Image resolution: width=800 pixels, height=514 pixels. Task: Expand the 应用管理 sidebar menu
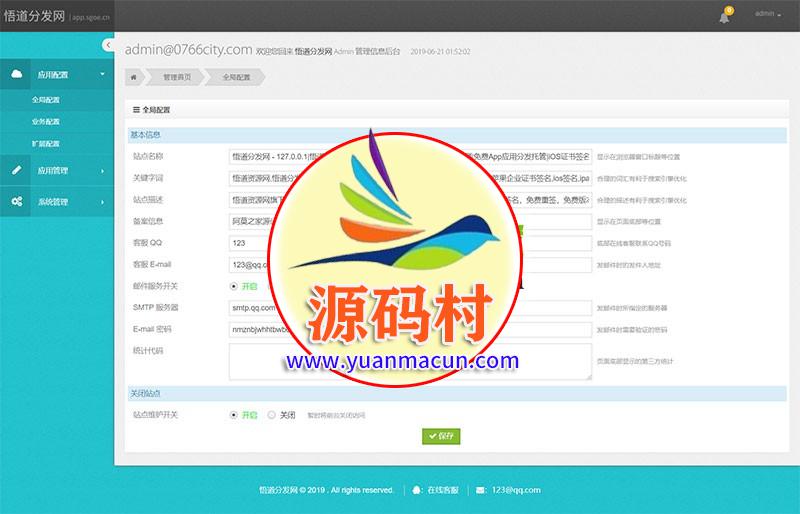click(58, 171)
